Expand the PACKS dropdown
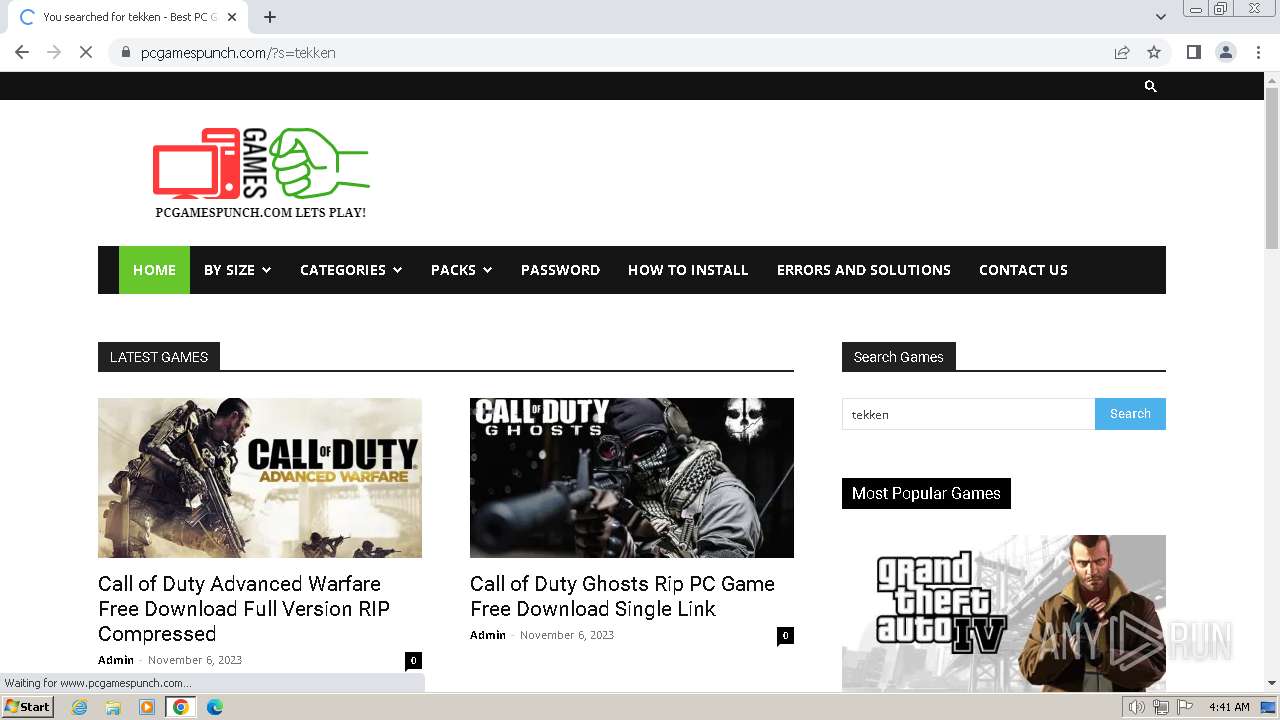 tap(462, 270)
